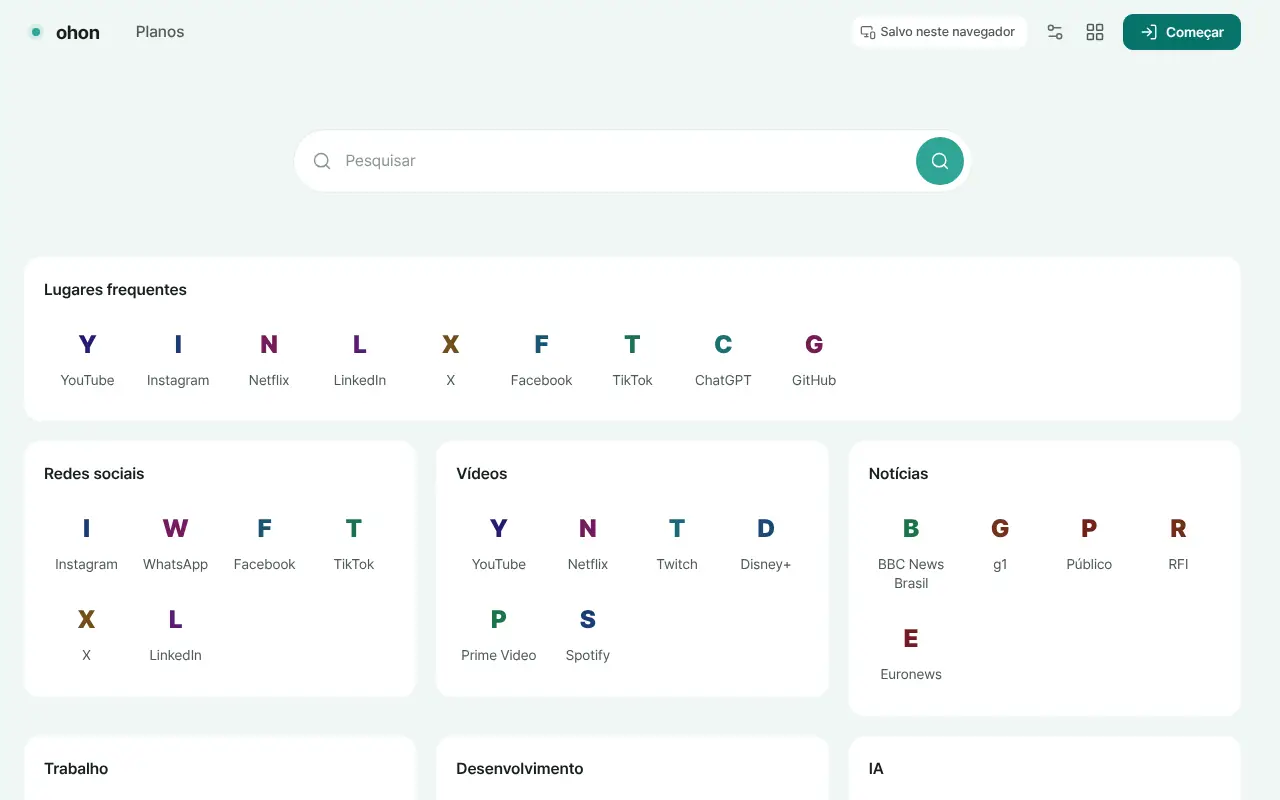Click the Começar button

coord(1182,32)
